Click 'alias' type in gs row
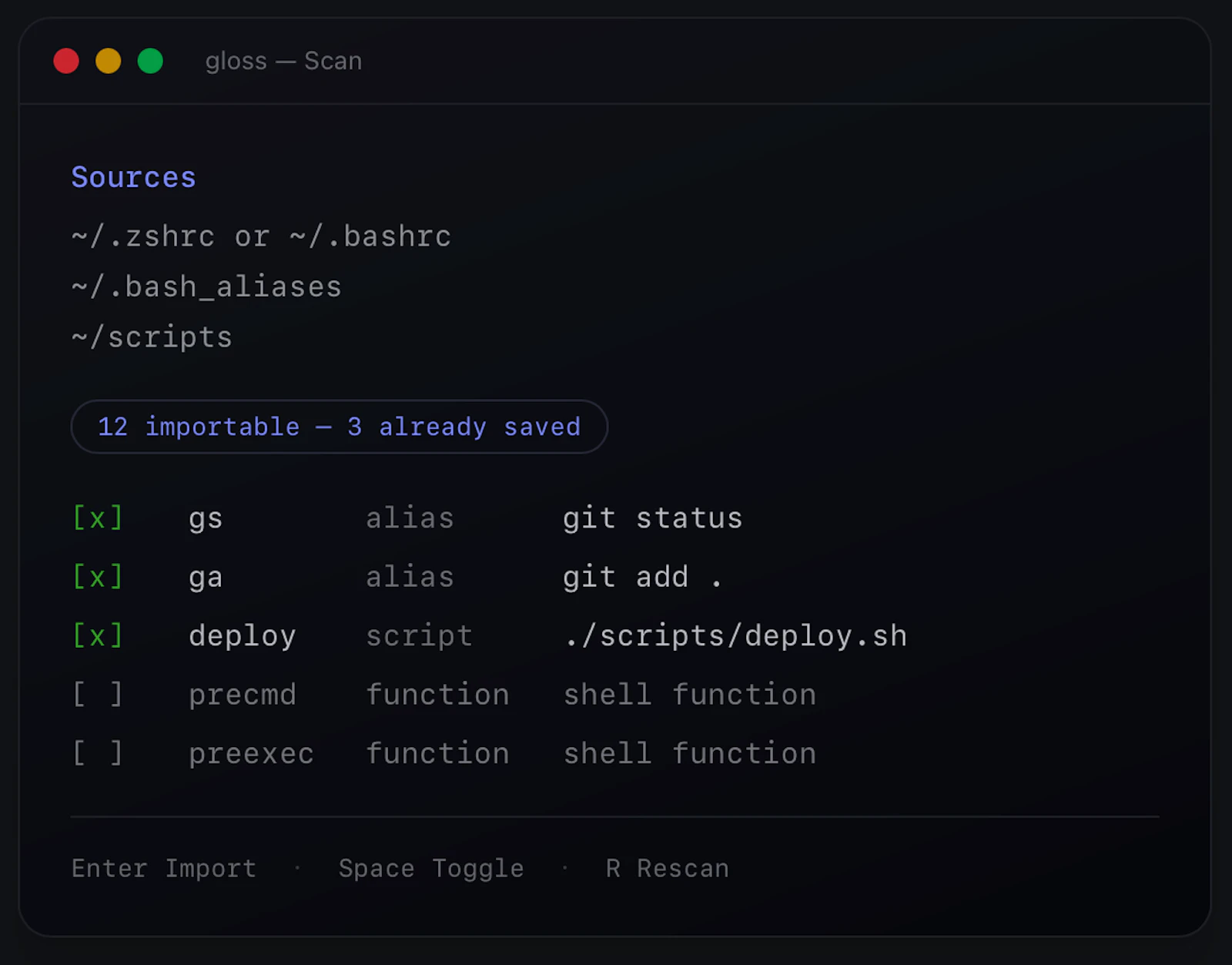Screen dimensions: 1232x965 [x=410, y=518]
